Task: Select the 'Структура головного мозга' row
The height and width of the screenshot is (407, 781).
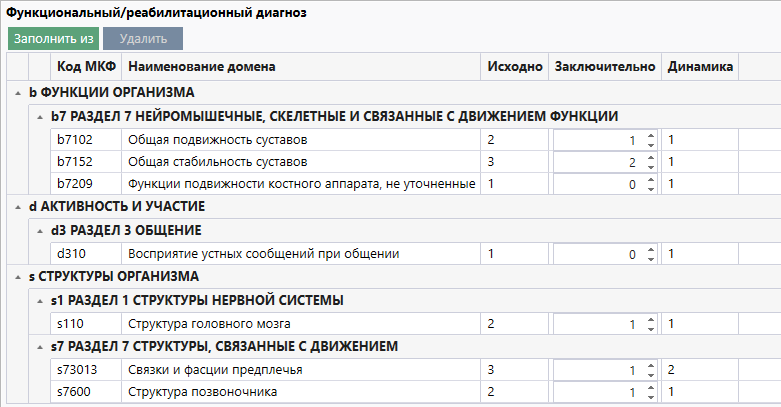Action: (300, 323)
